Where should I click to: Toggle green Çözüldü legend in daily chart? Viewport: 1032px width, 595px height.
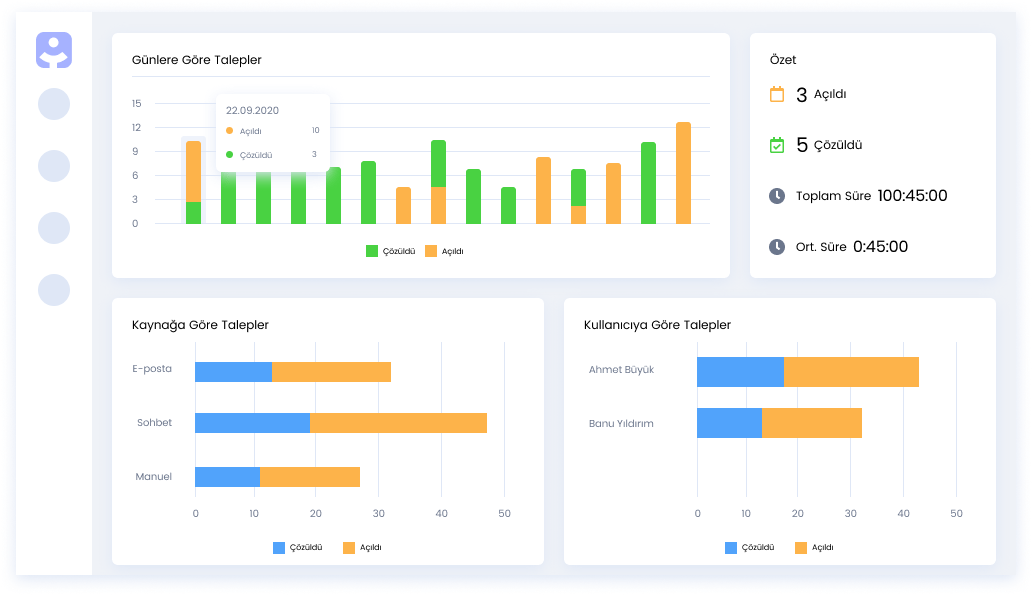click(x=372, y=251)
